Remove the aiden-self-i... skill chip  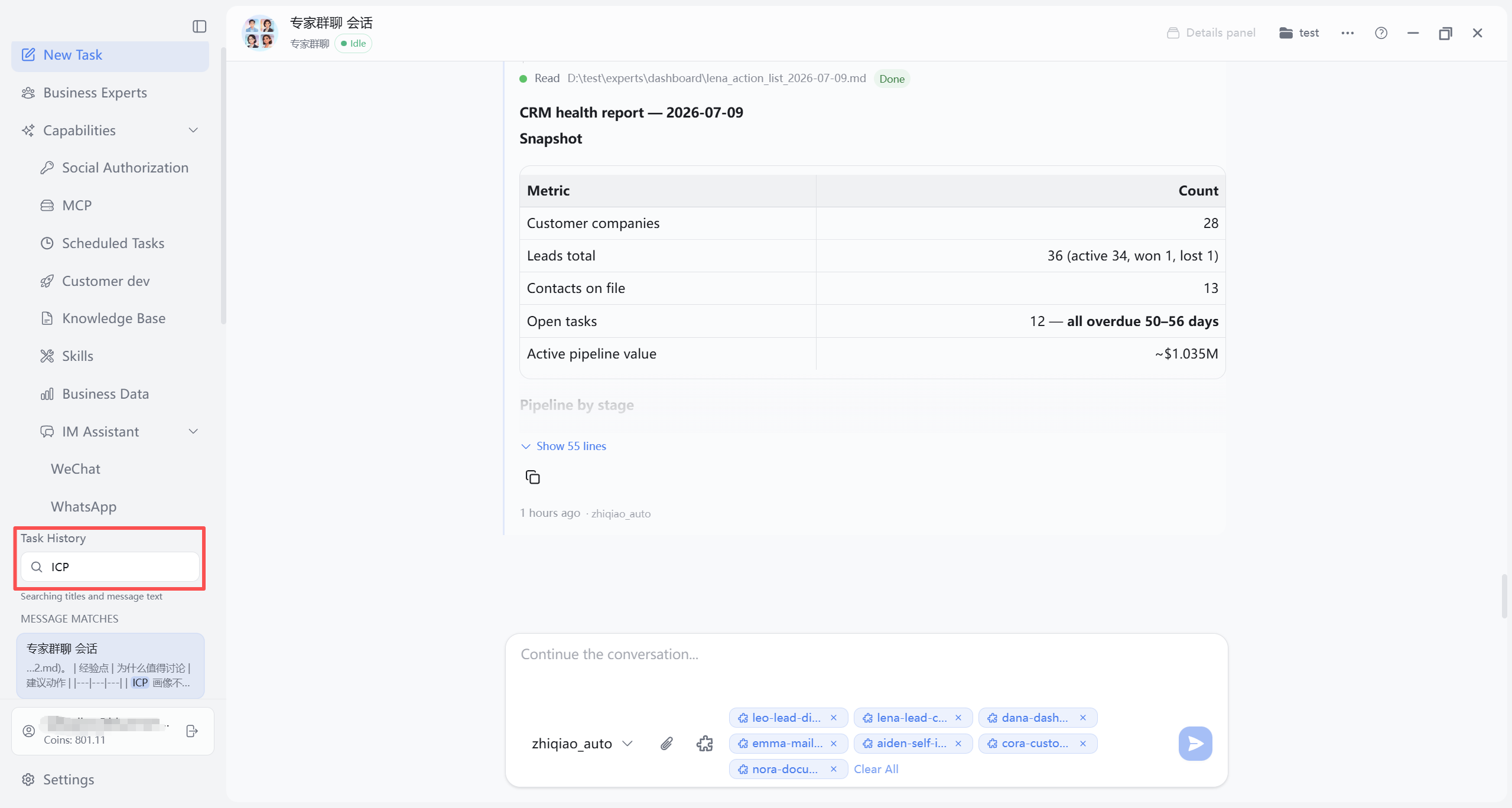click(x=958, y=744)
